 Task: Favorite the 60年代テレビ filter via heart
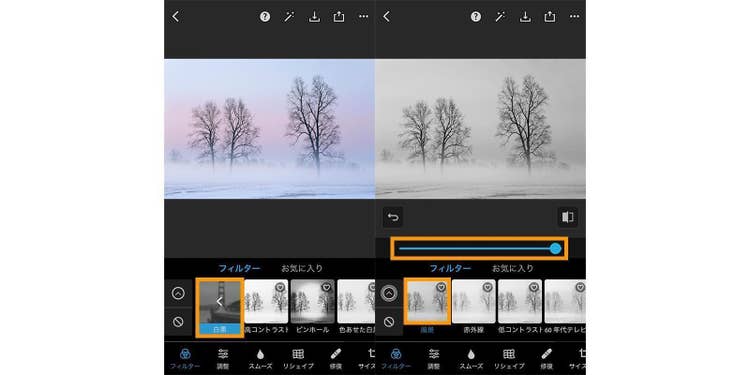[580, 287]
